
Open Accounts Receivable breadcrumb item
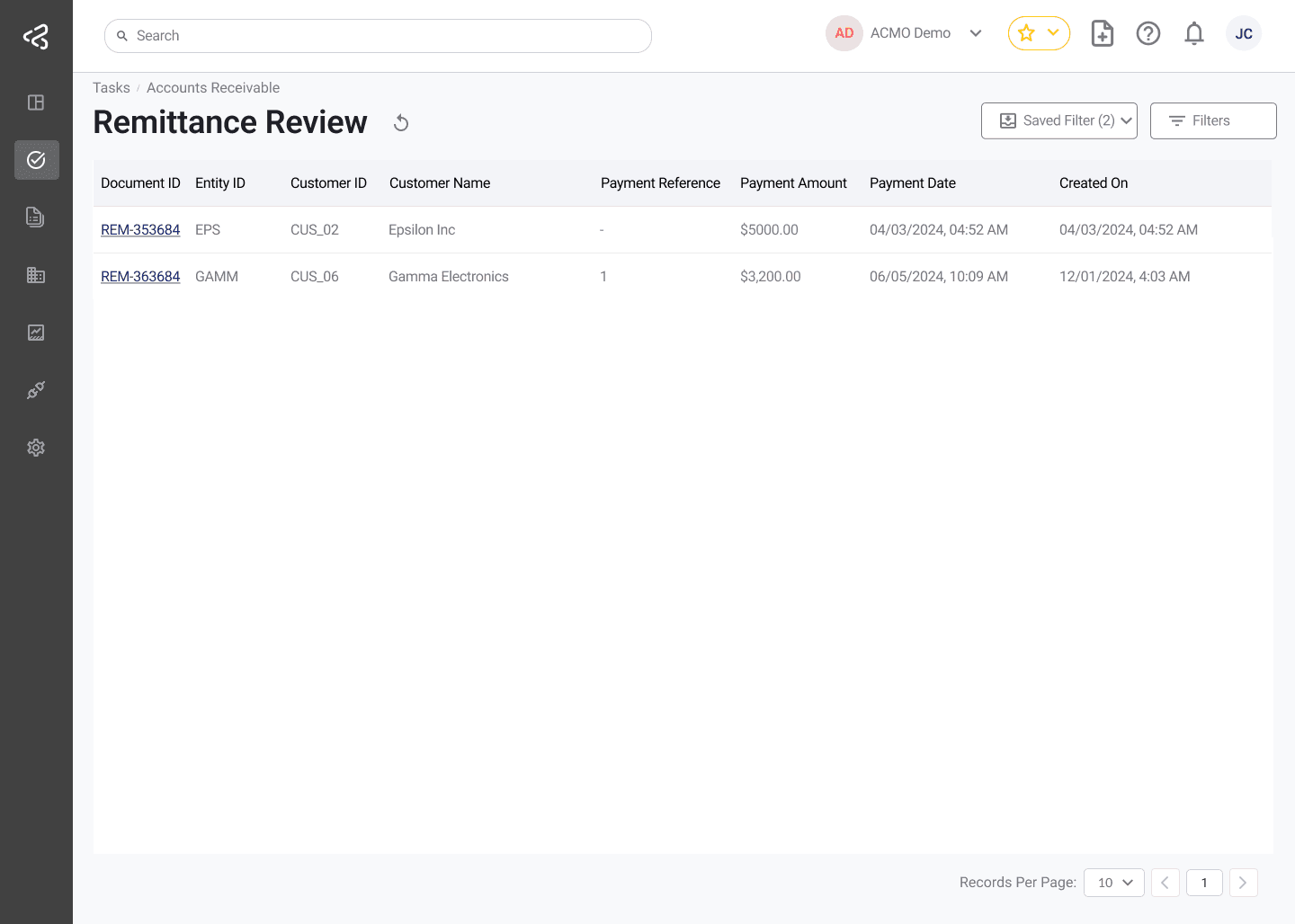click(x=213, y=87)
